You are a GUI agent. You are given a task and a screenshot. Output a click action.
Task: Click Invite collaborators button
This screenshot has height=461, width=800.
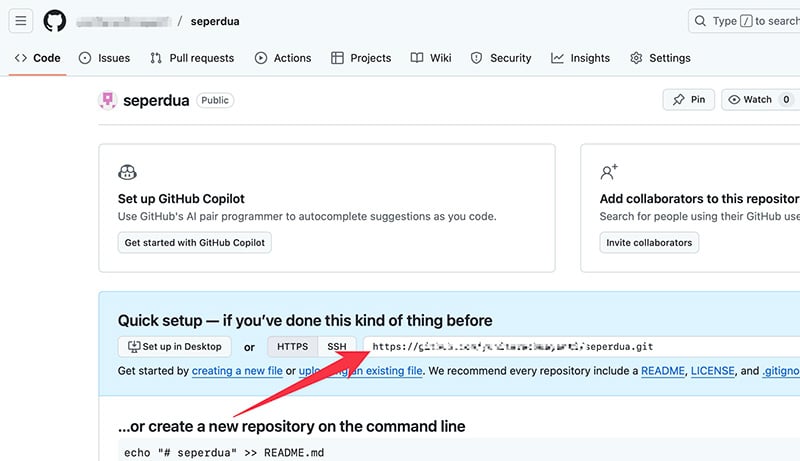649,243
